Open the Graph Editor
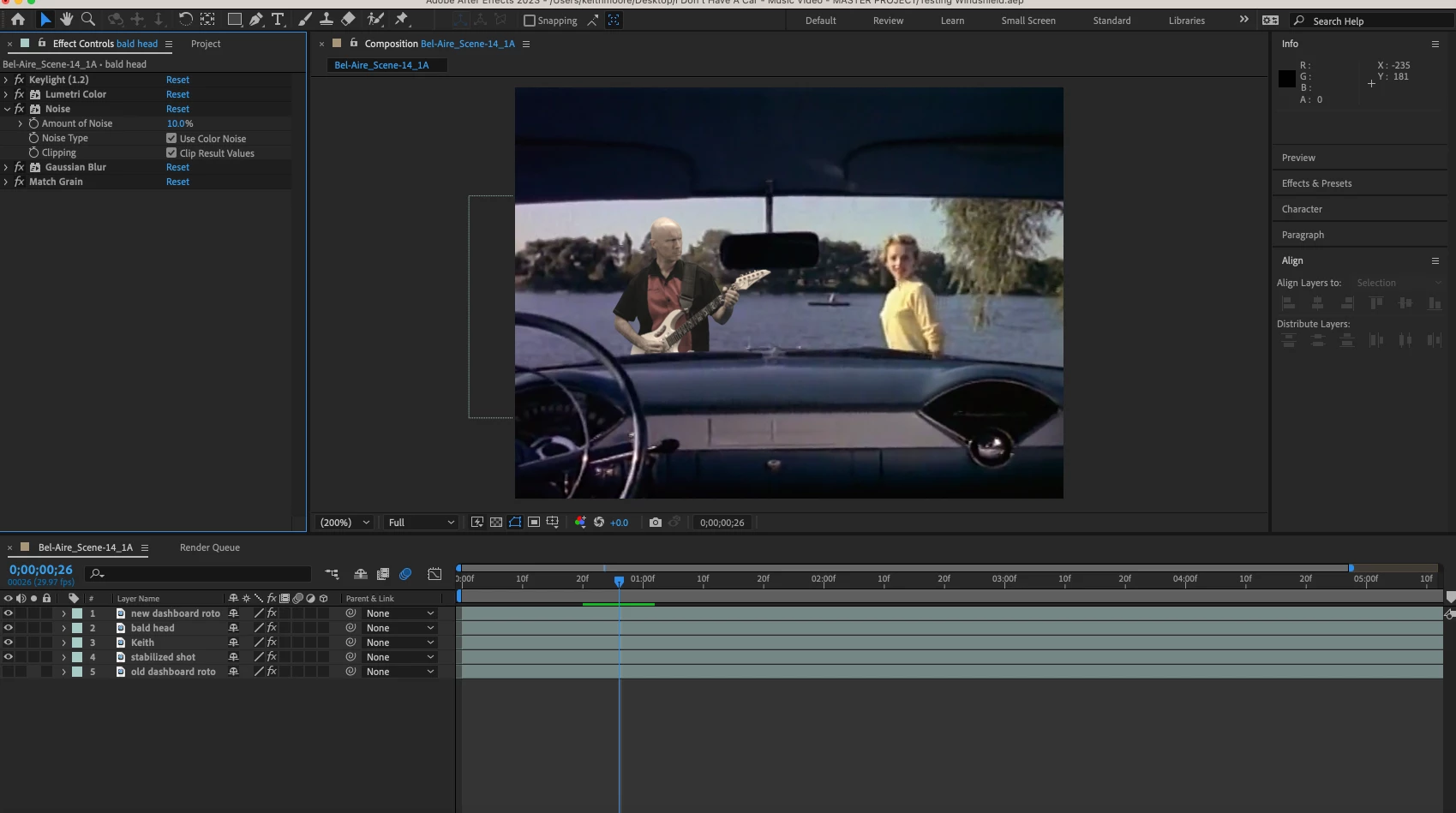Image resolution: width=1456 pixels, height=813 pixels. tap(434, 574)
